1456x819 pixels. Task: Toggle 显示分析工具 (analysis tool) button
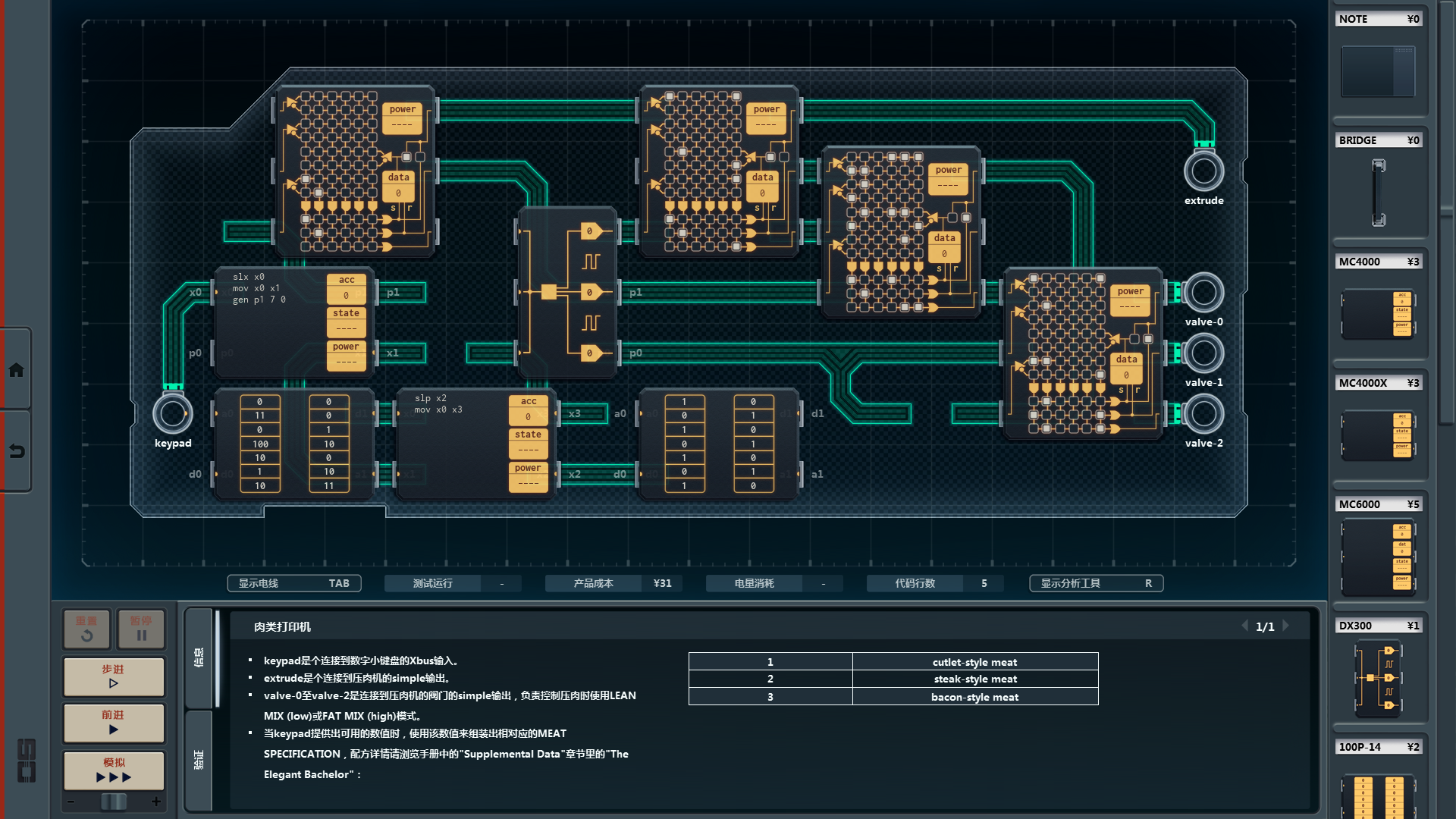coord(1096,583)
